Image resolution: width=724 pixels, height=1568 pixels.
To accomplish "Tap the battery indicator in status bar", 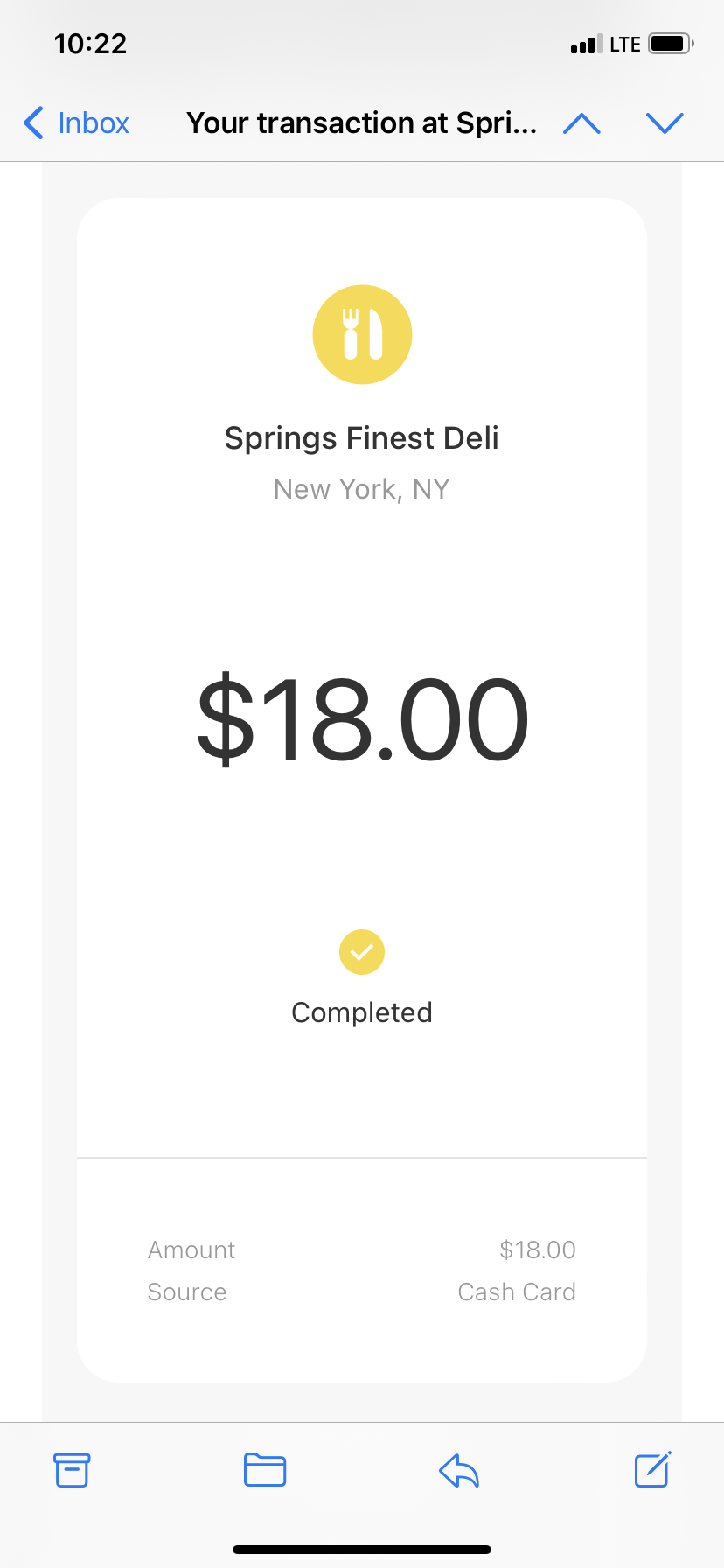I will coord(671,44).
